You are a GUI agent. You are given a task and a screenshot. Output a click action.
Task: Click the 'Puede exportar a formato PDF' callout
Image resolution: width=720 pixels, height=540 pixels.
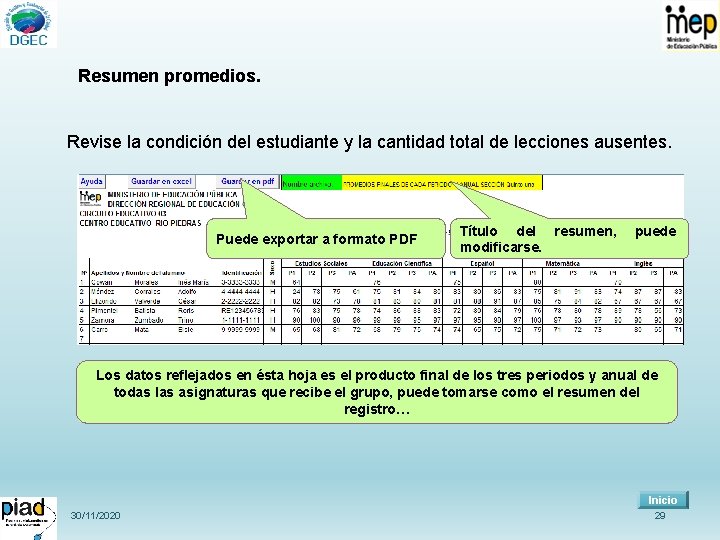(x=326, y=239)
